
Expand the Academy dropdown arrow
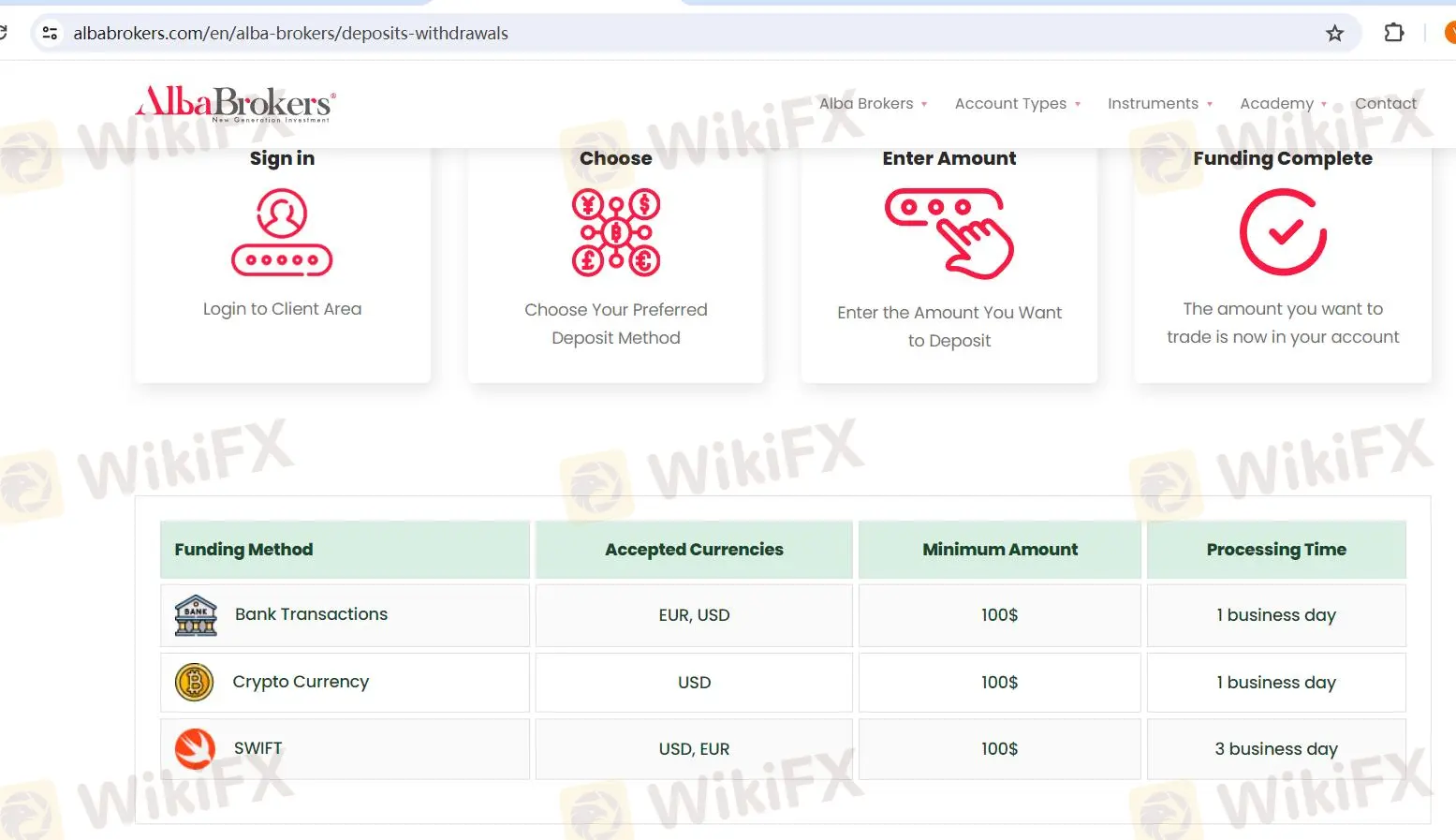(x=1324, y=105)
